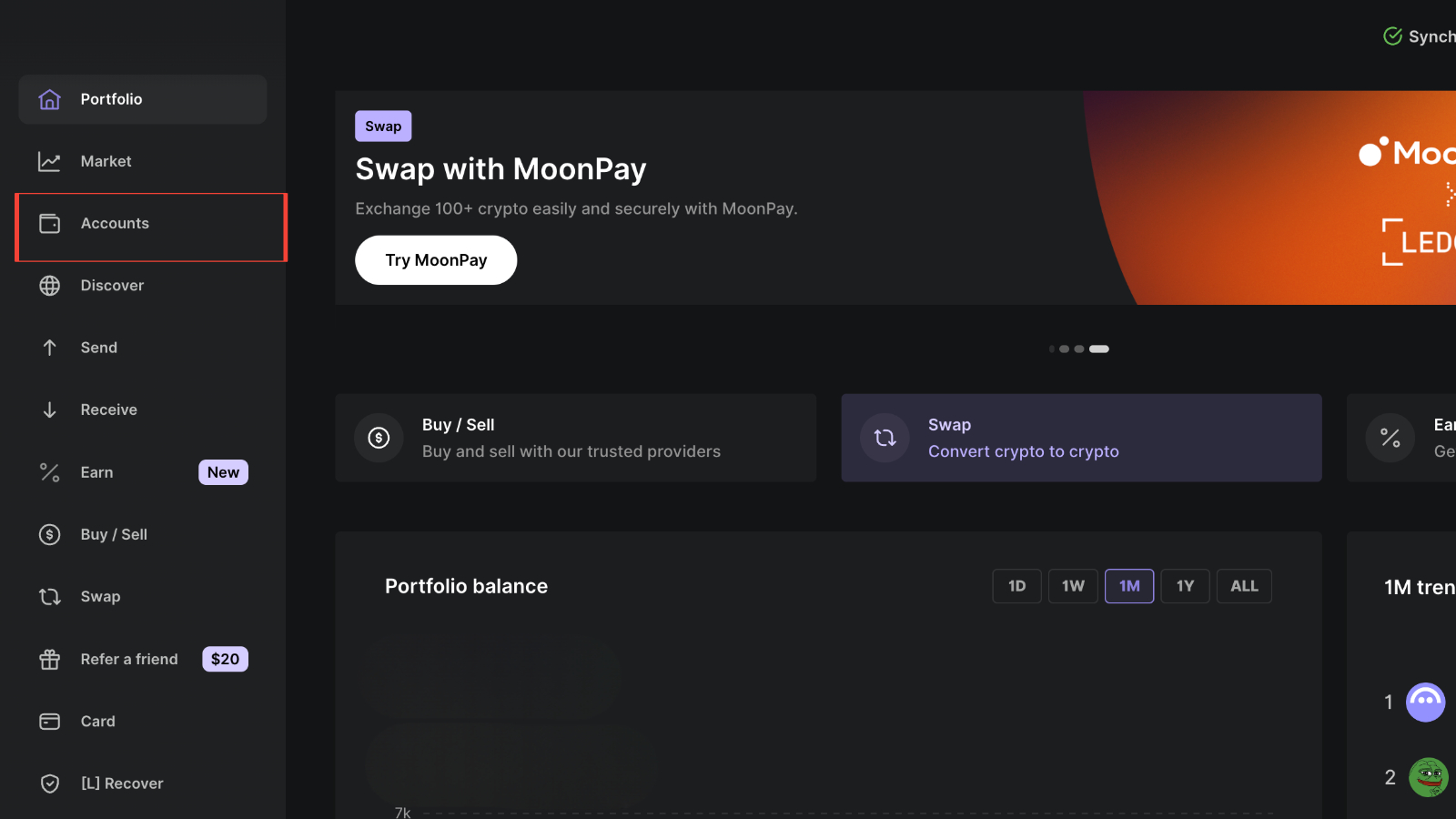The image size is (1456, 819).
Task: Select the last carousel page indicator dot
Action: click(1098, 349)
